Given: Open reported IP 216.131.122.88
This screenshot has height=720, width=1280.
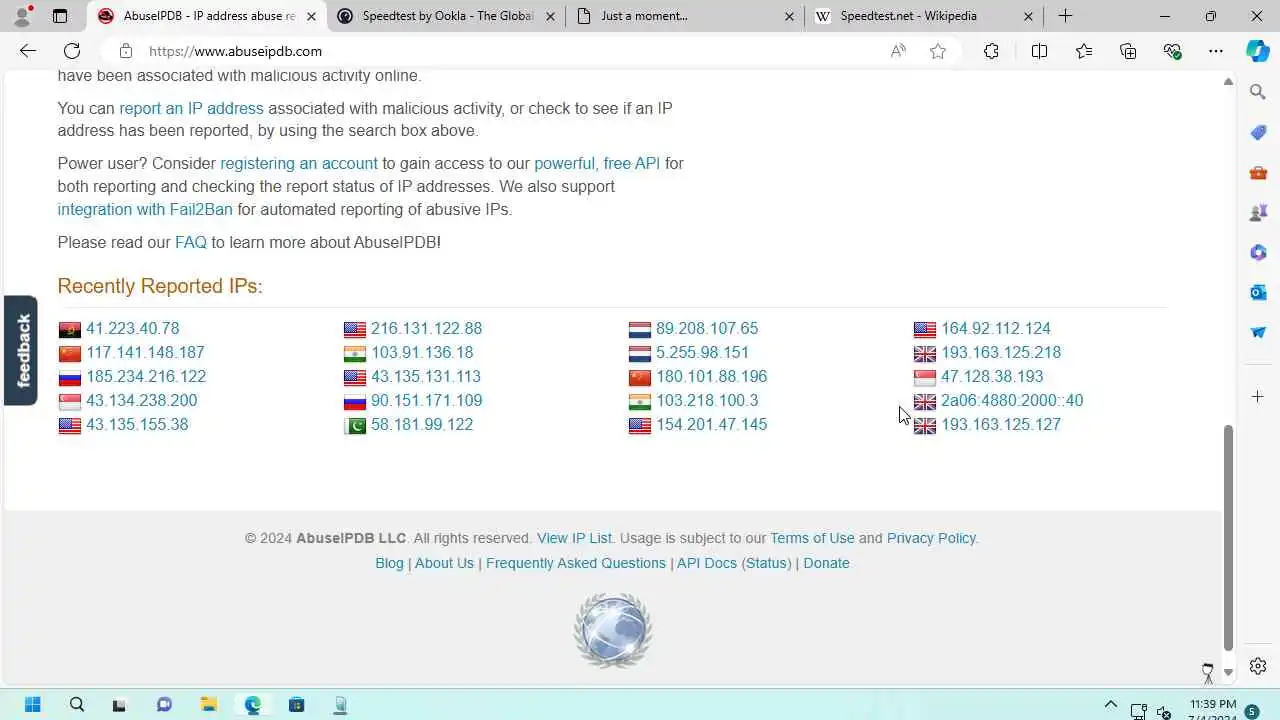Looking at the screenshot, I should pos(426,328).
